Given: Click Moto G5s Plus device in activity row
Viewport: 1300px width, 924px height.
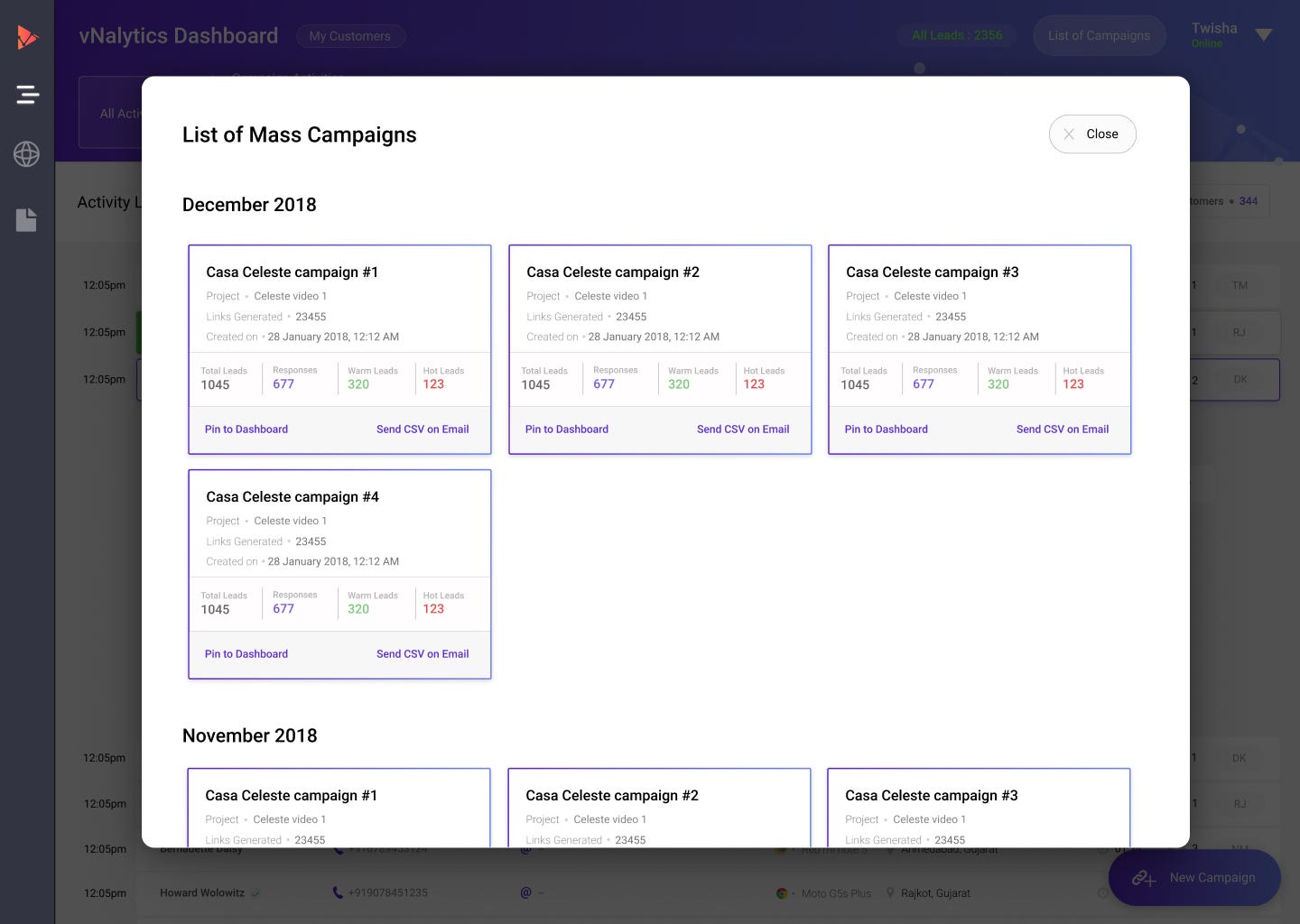Looking at the screenshot, I should pos(836,893).
